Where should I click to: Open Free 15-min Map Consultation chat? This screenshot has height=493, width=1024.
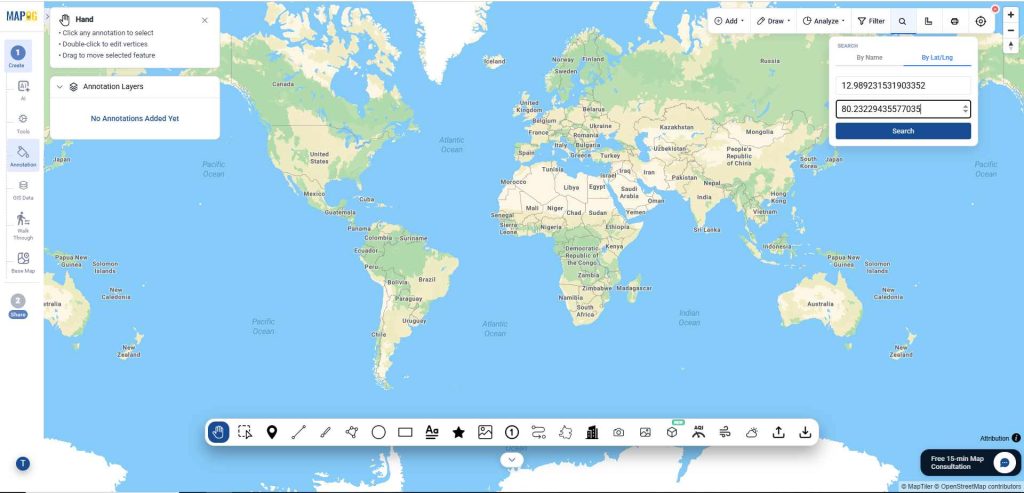coord(970,462)
